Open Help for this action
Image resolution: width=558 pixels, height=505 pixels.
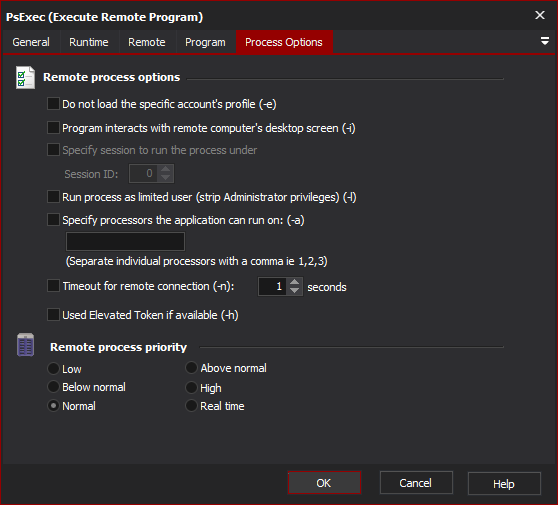pos(504,484)
